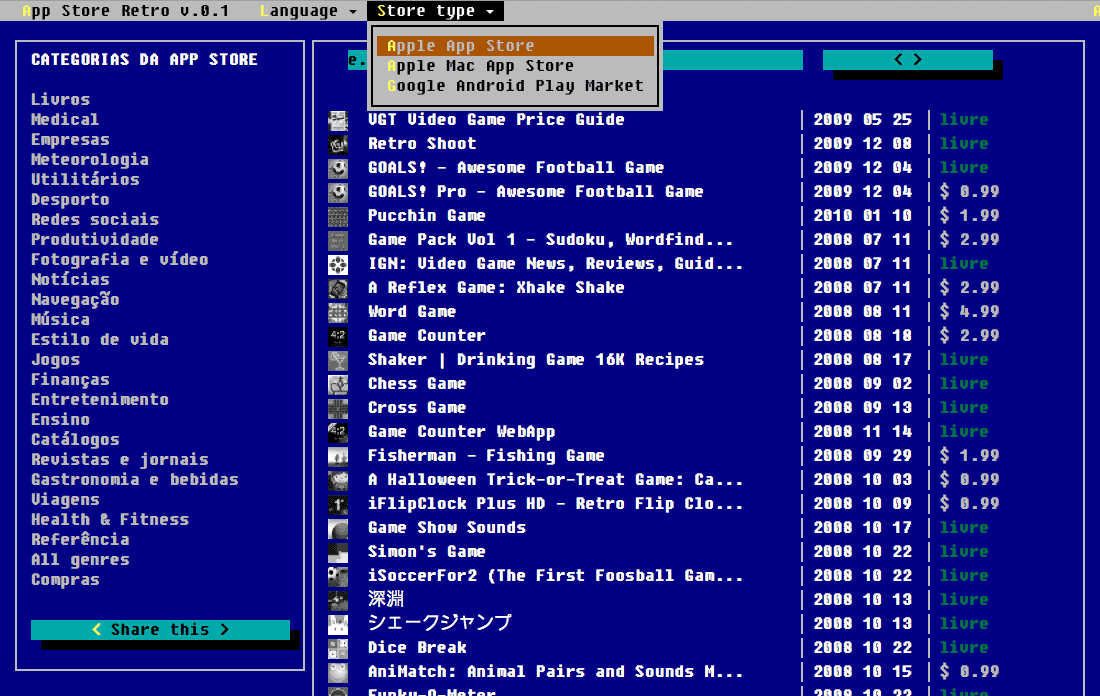
Task: Click the Cross Game app icon
Action: (338, 408)
